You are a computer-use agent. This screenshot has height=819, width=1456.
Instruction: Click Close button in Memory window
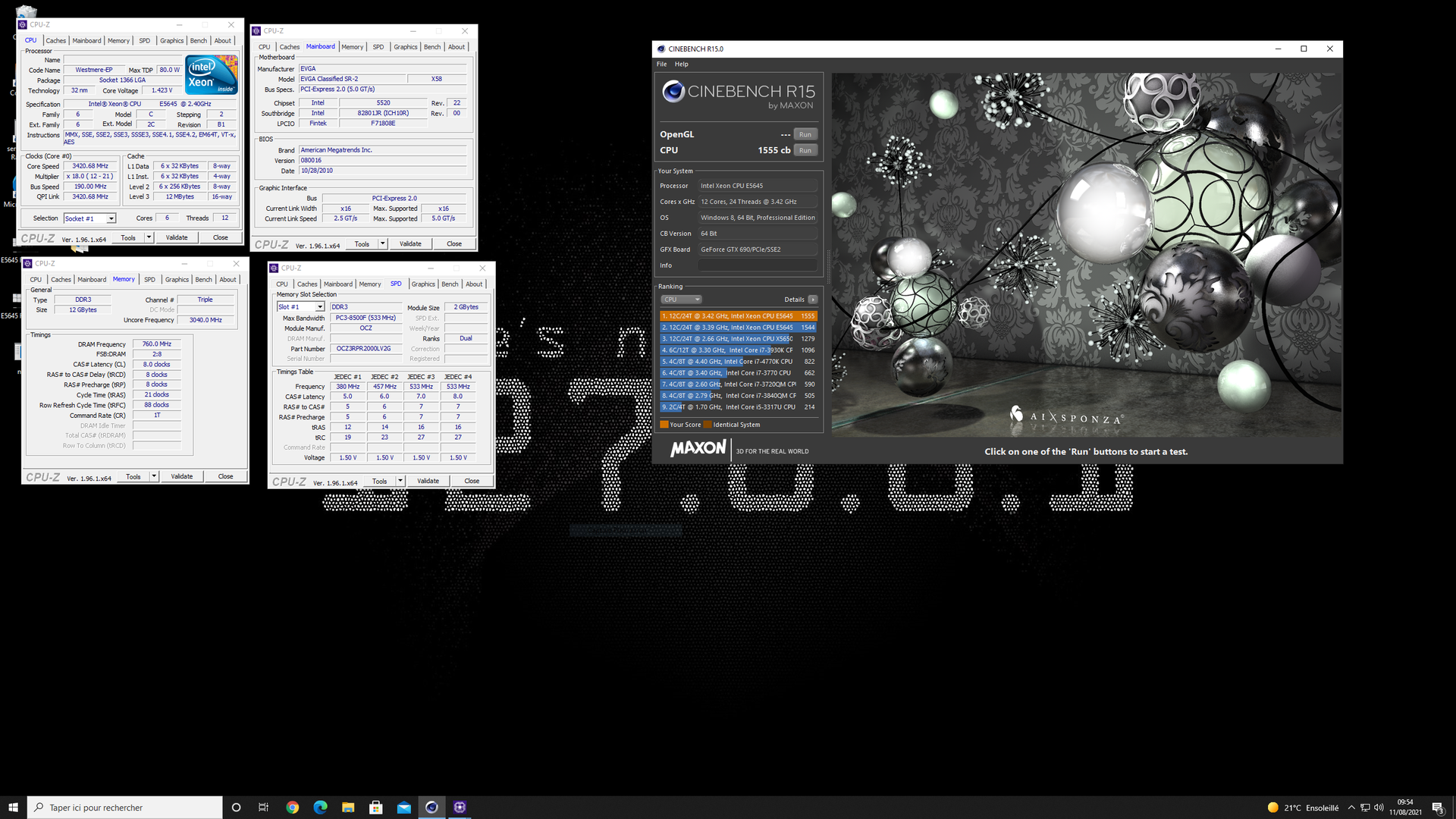[x=225, y=476]
